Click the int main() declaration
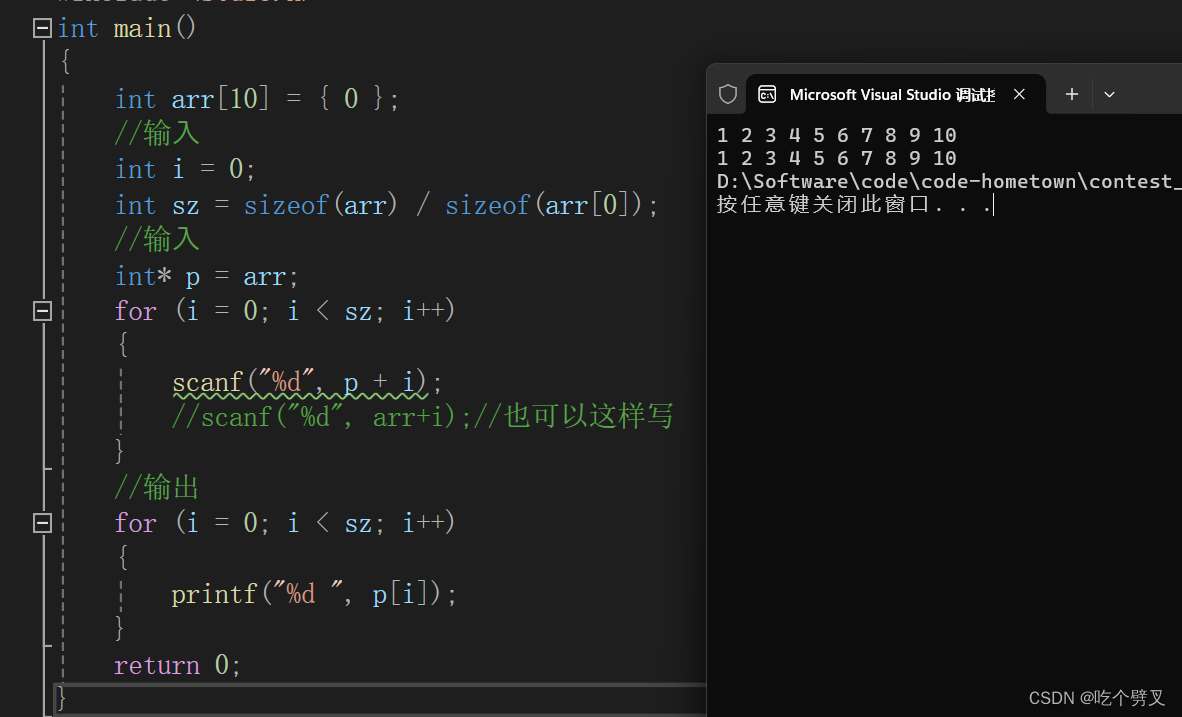The height and width of the screenshot is (717, 1182). point(127,29)
